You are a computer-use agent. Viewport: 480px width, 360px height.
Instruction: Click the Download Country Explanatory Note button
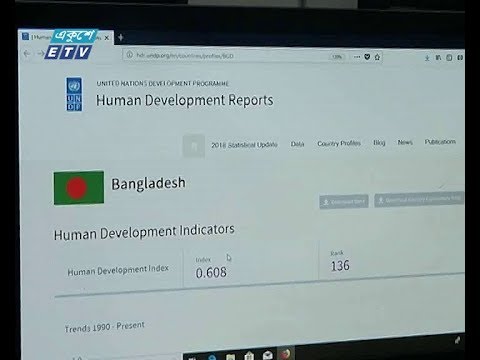pyautogui.click(x=419, y=199)
